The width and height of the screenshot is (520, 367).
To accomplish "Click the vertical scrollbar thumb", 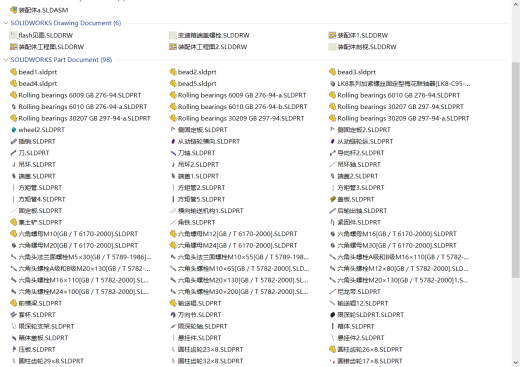I will click(516, 170).
